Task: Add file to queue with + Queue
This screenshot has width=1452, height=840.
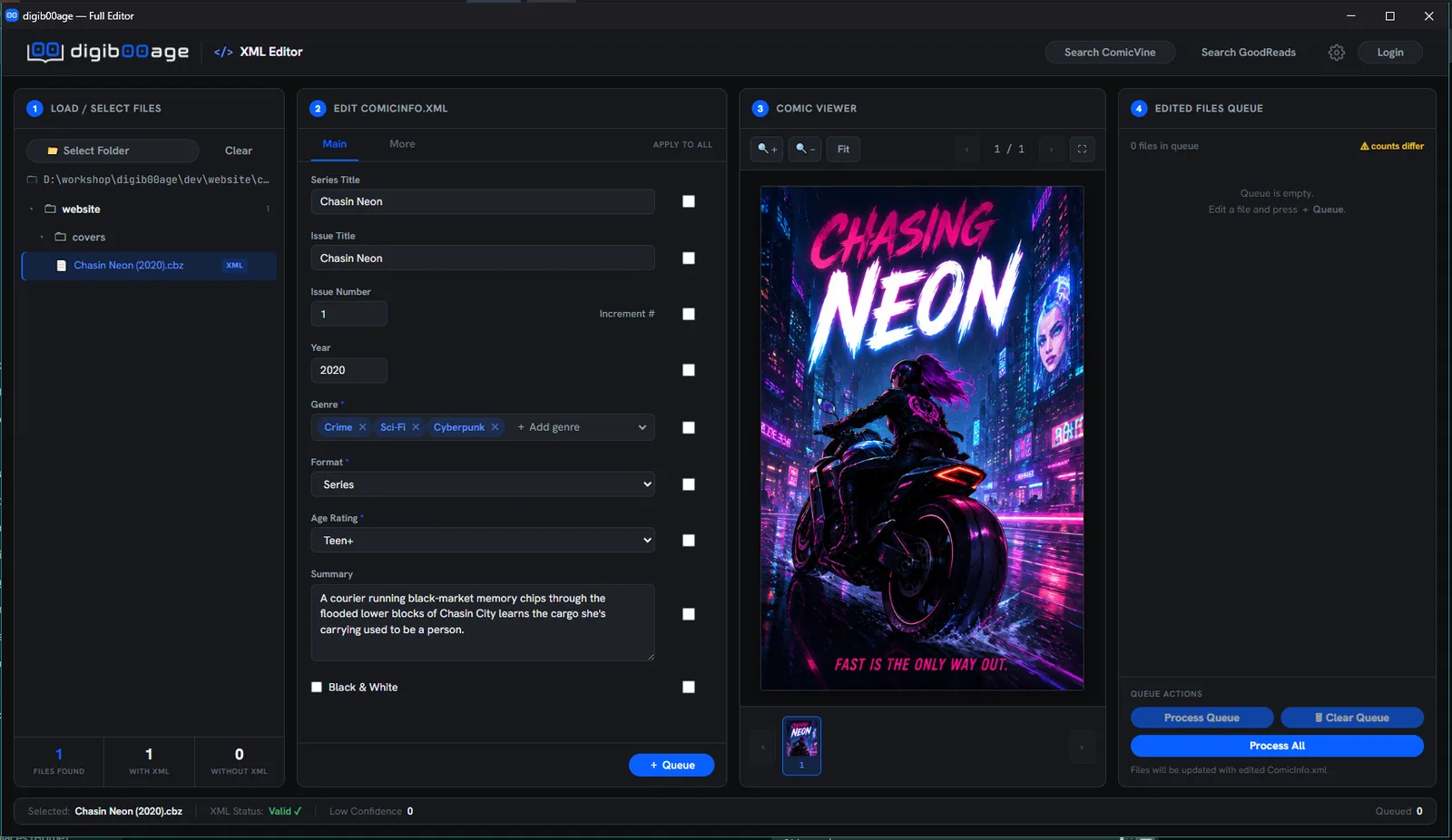Action: (672, 766)
